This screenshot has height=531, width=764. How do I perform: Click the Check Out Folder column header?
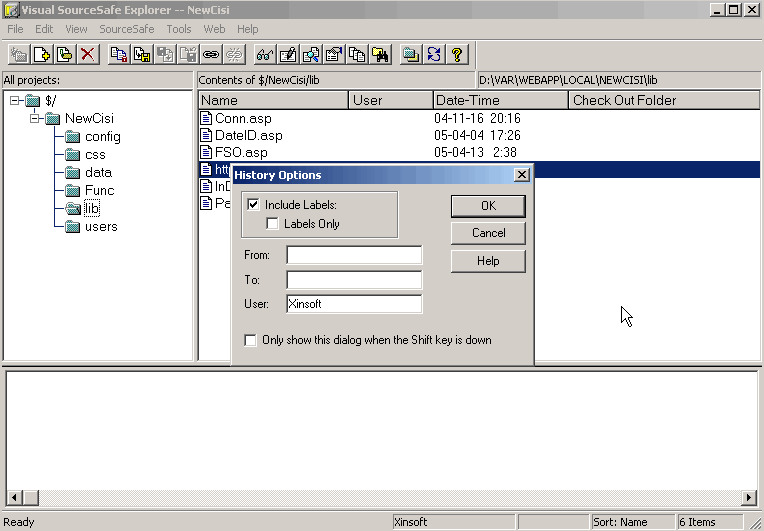pos(664,100)
